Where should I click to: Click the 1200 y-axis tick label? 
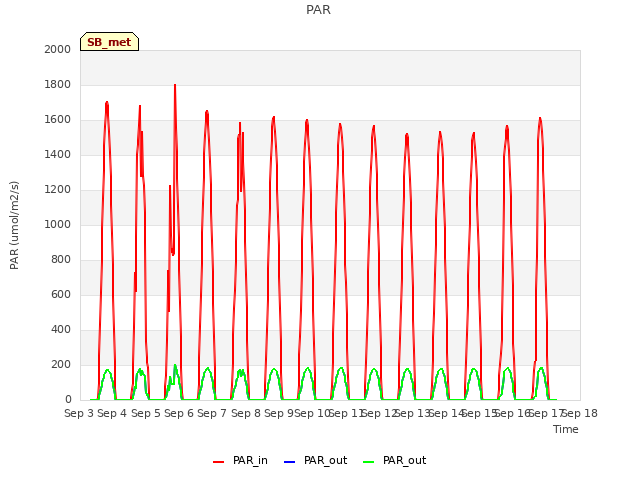(x=58, y=189)
